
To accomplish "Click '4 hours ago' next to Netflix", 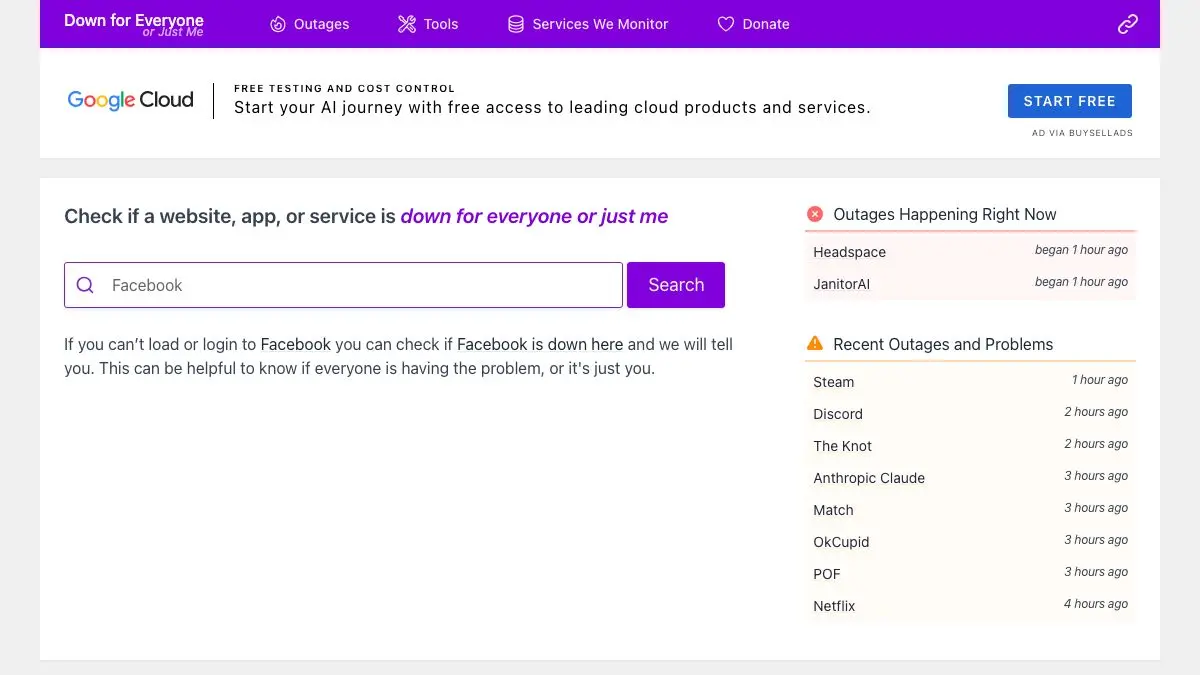I will coord(1096,604).
